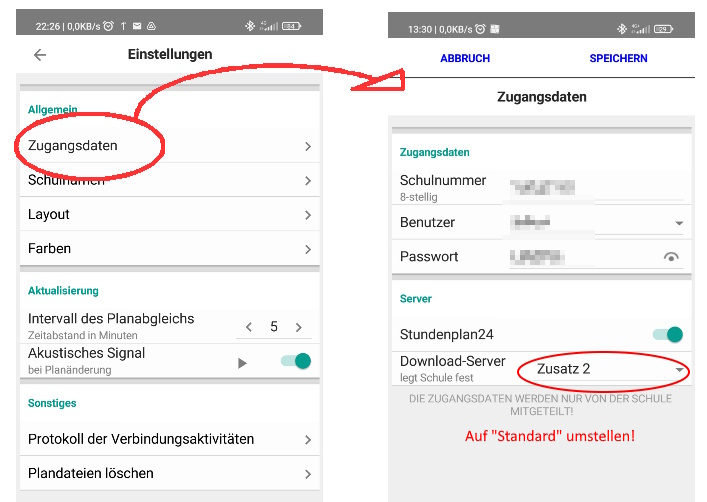Viewport: 707px width, 502px height.
Task: Toggle the Akustisches Signal switch
Action: (x=296, y=361)
